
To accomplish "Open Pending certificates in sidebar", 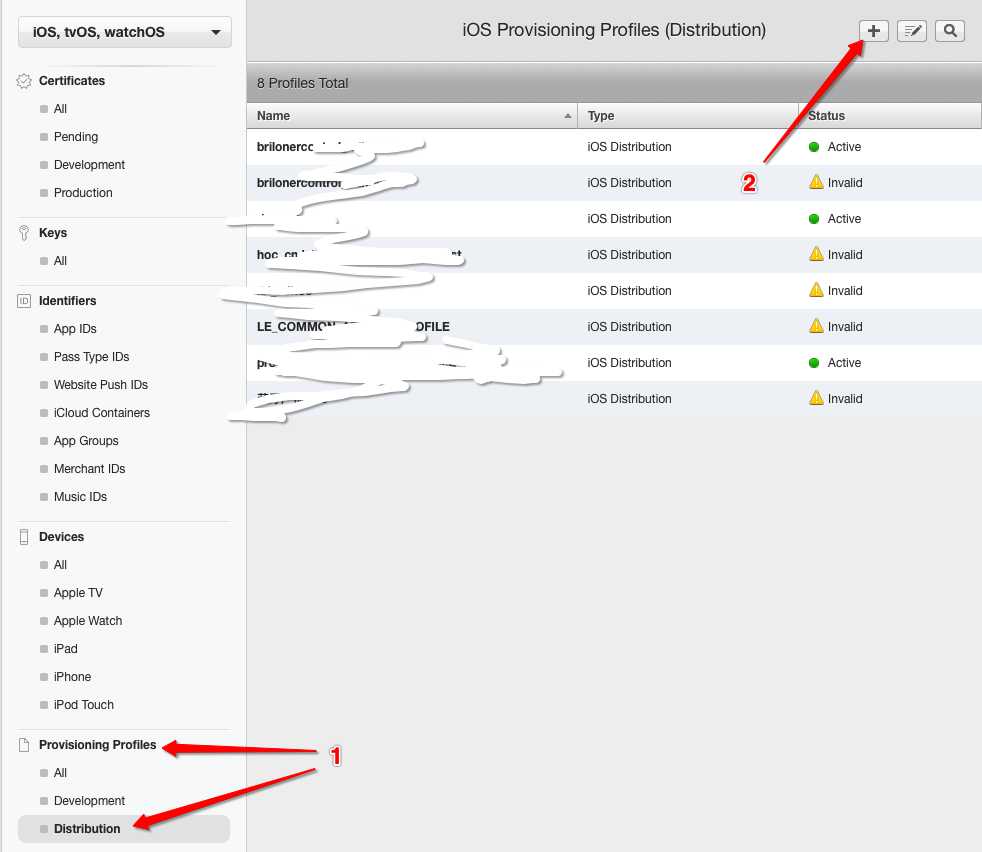I will 76,137.
